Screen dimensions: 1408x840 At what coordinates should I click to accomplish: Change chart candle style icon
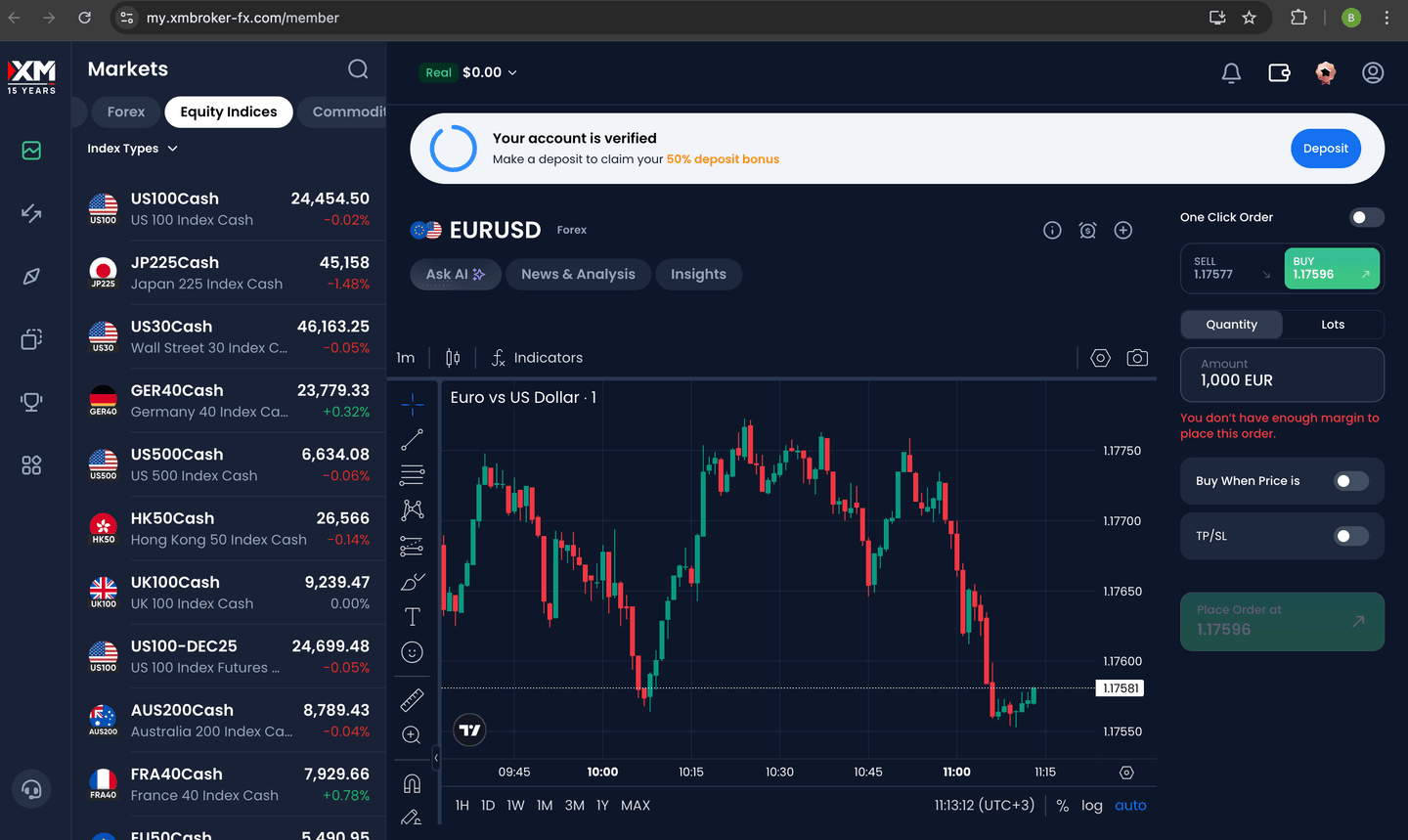[453, 358]
